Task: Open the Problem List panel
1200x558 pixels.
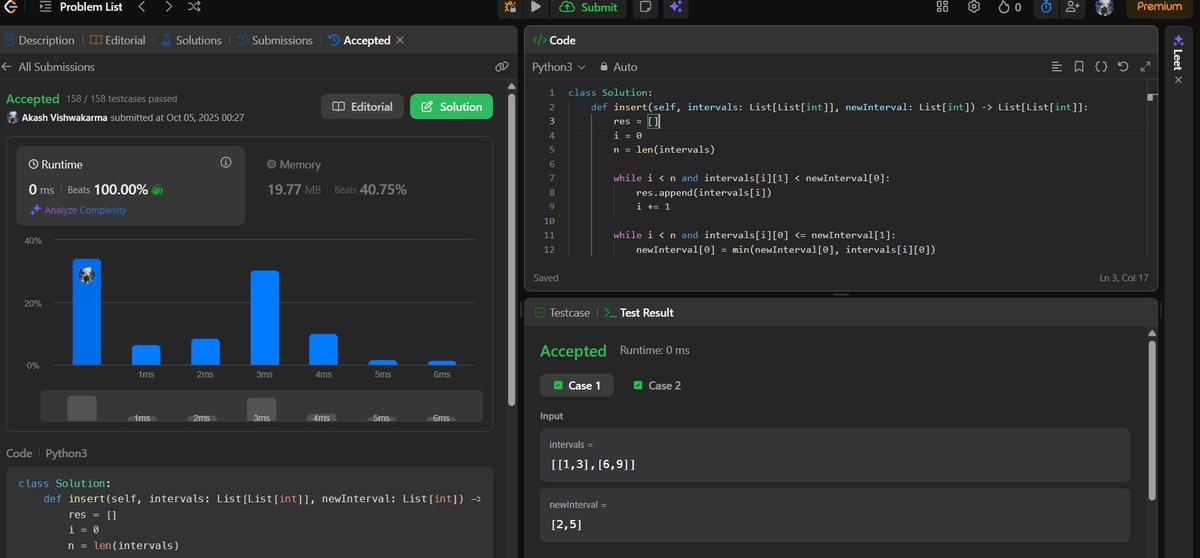Action: pos(80,7)
